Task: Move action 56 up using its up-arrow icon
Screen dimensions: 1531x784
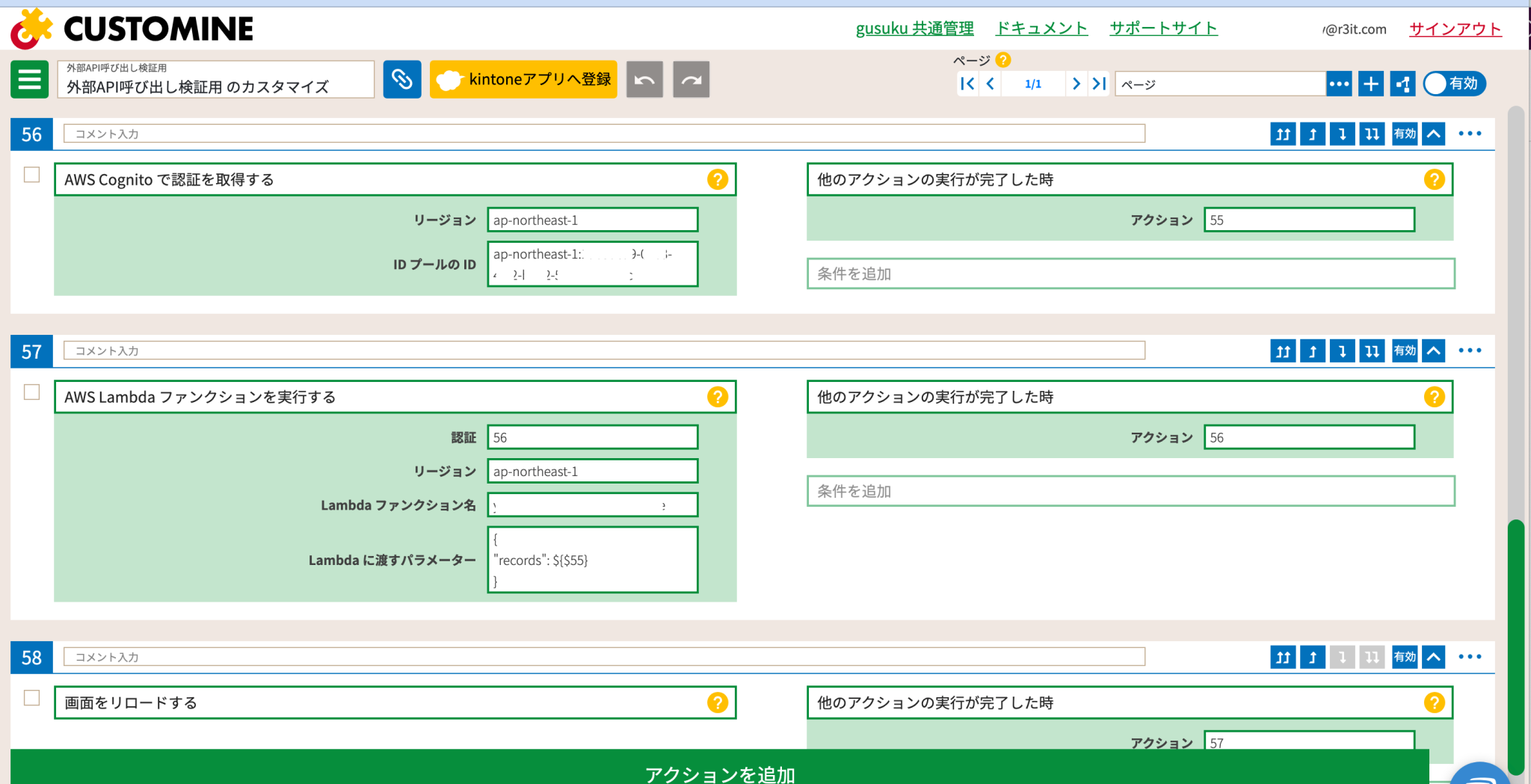Action: (x=1312, y=133)
